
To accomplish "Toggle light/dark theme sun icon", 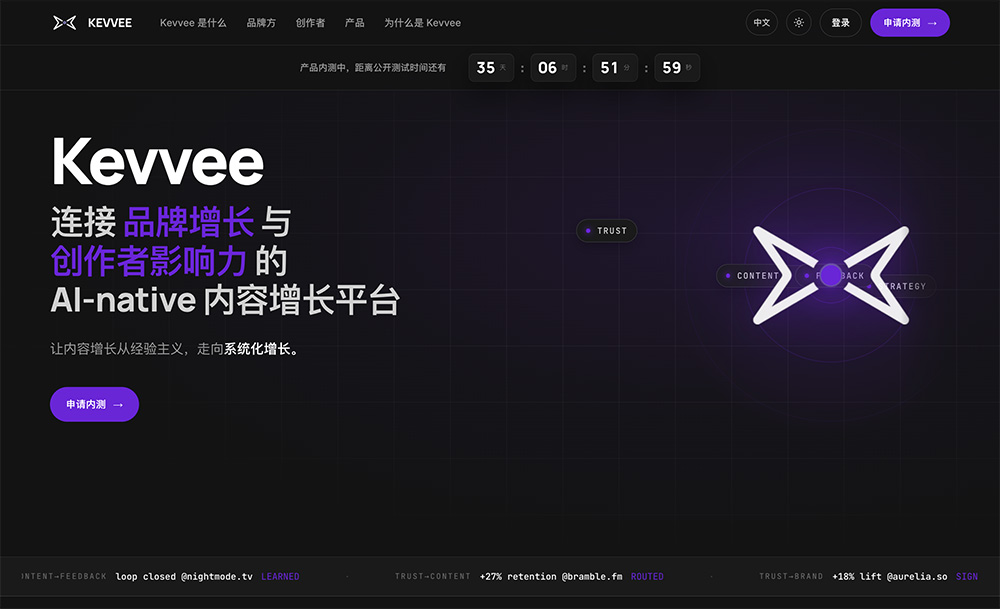I will click(798, 23).
